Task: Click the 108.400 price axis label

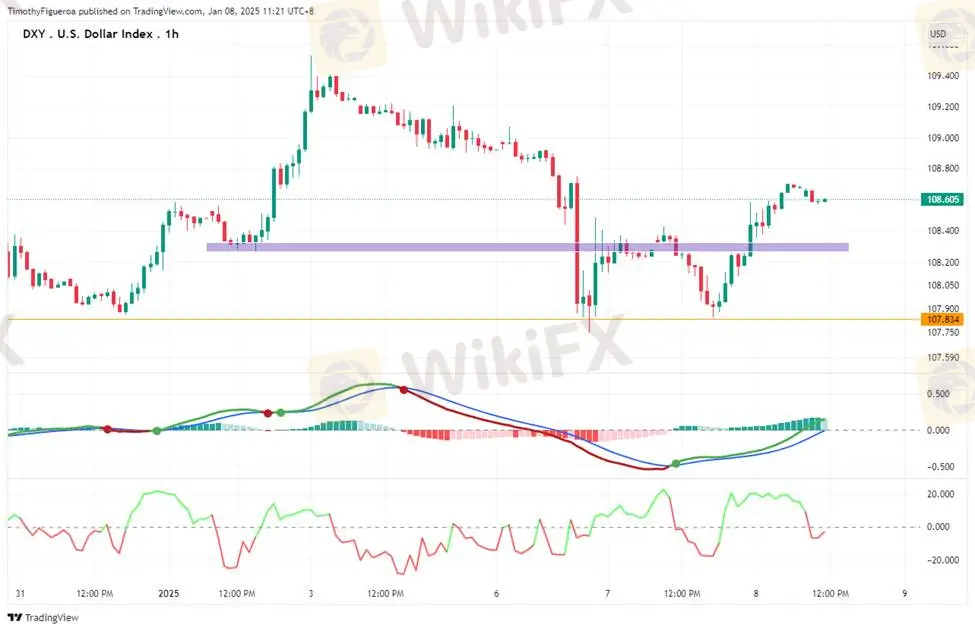Action: tap(943, 231)
